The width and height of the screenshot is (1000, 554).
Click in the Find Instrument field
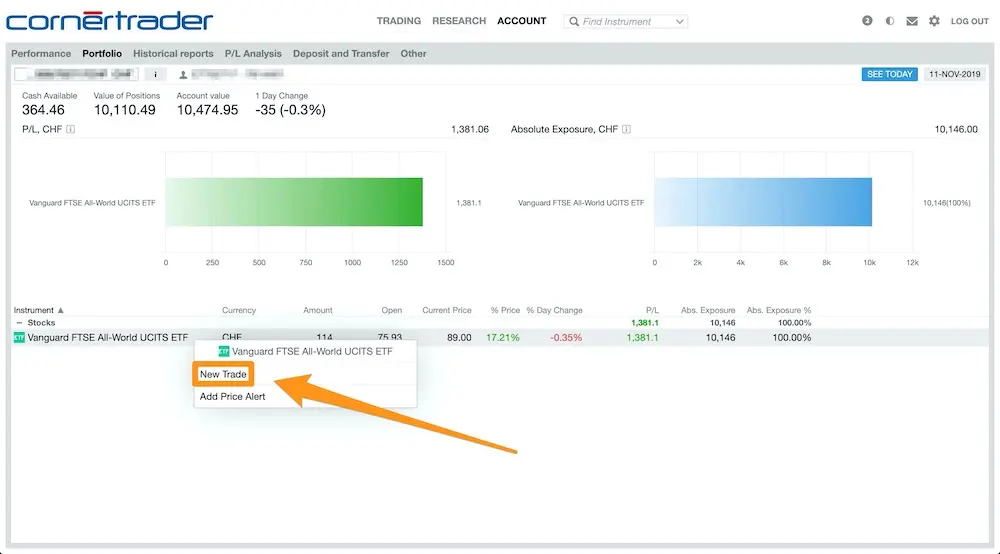tap(625, 22)
